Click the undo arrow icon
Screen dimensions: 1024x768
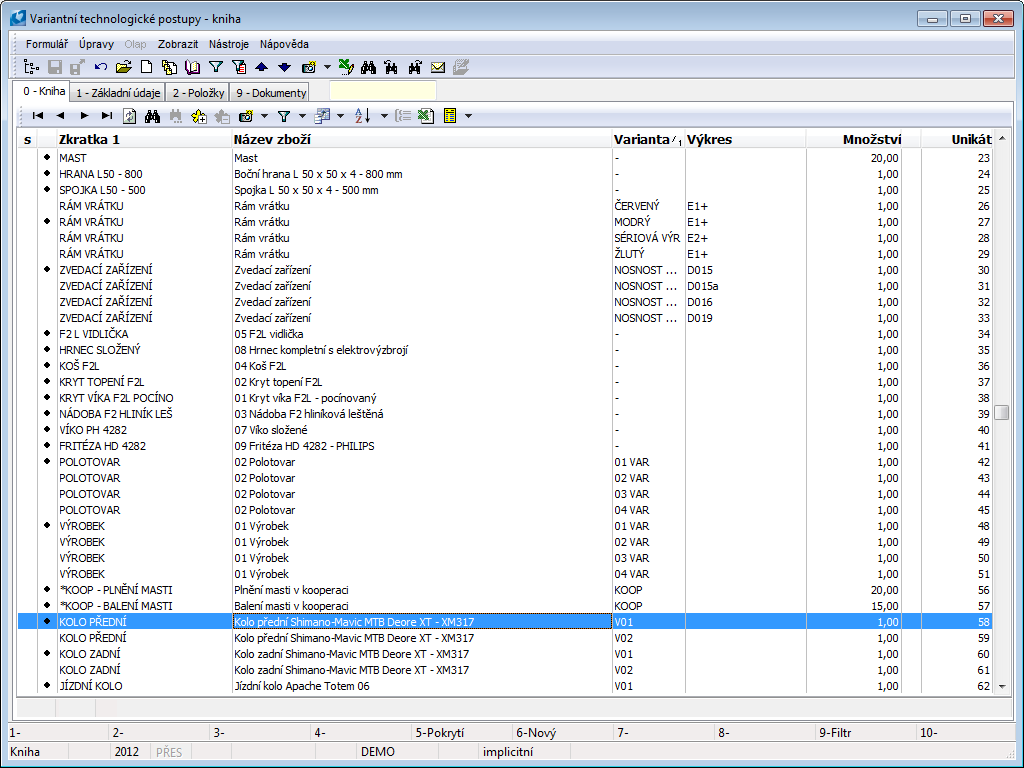coord(101,68)
